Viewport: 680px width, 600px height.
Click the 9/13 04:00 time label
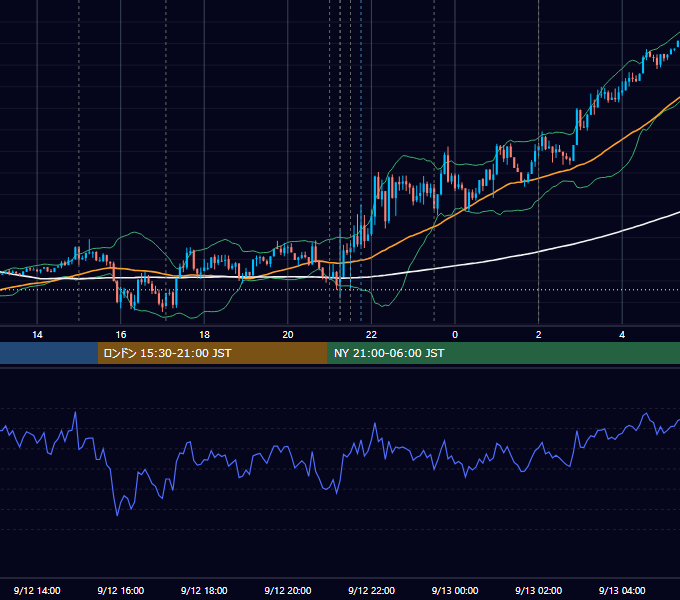click(x=622, y=590)
